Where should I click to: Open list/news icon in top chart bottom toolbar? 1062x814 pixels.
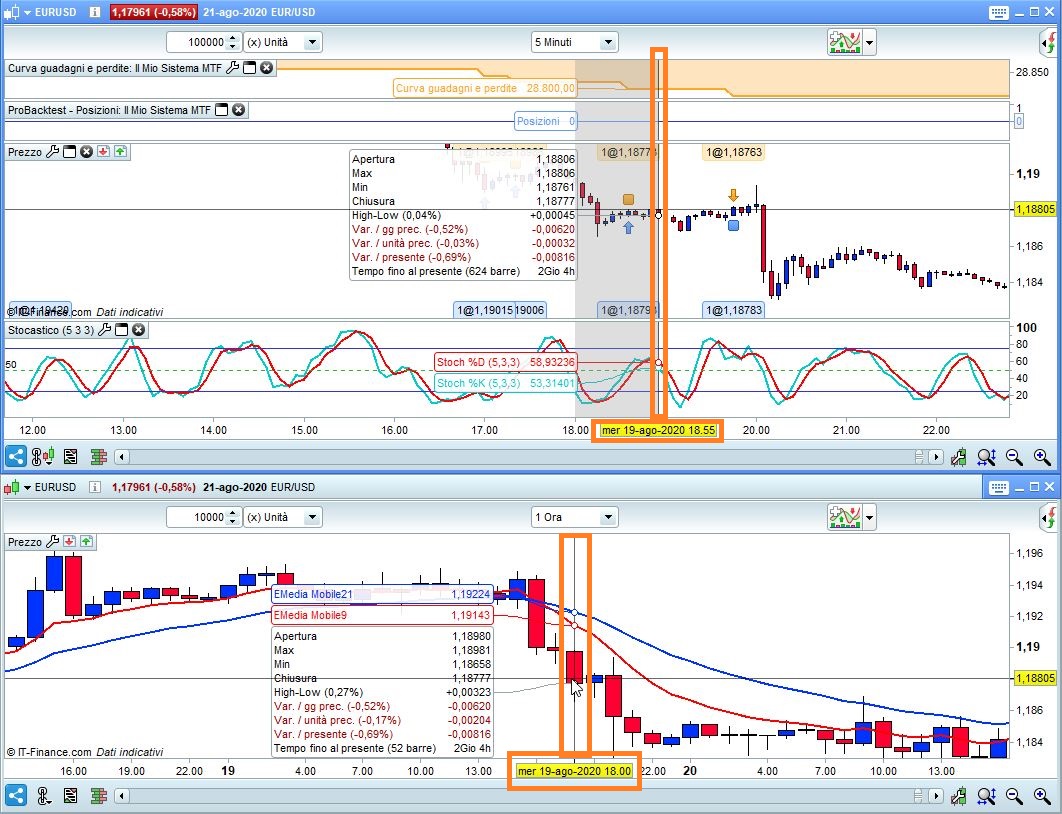[x=70, y=457]
